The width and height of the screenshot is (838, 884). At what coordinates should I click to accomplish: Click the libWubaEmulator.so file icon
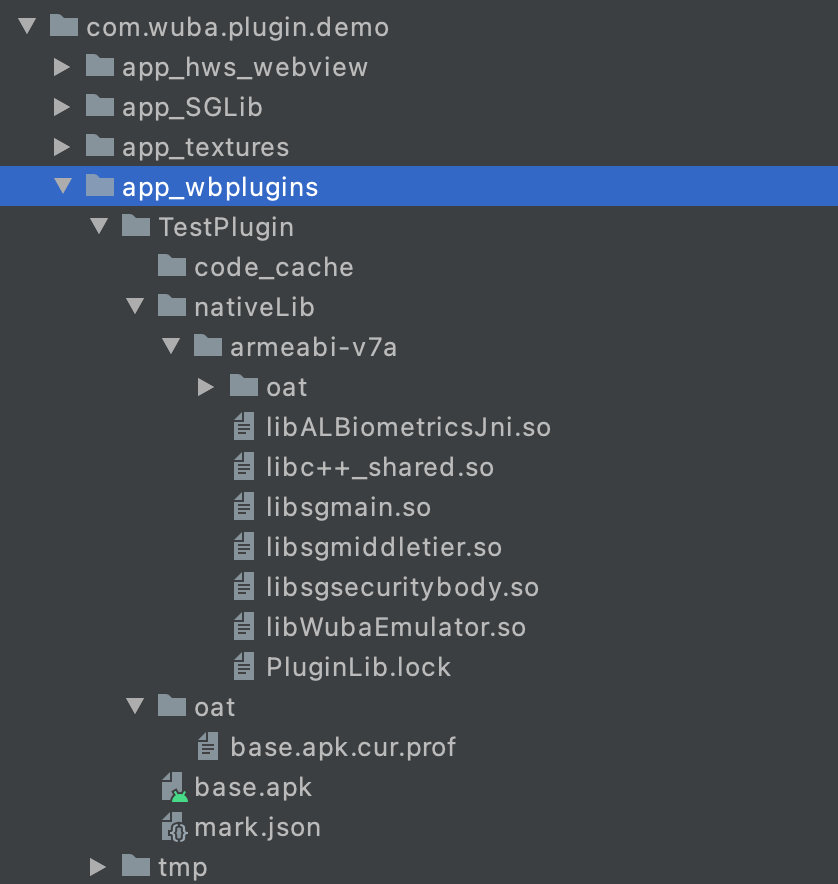(244, 627)
